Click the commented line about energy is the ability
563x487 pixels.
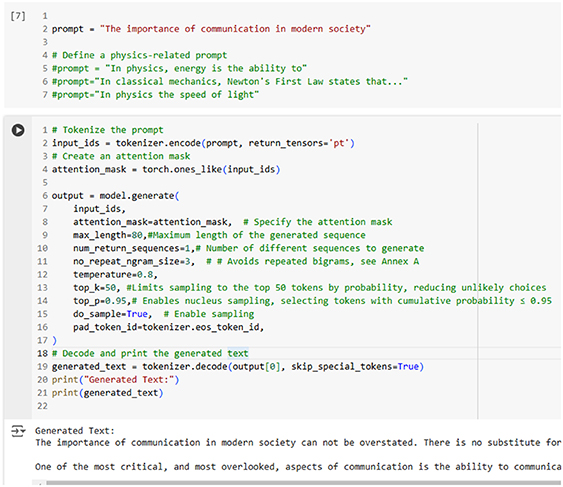point(179,69)
